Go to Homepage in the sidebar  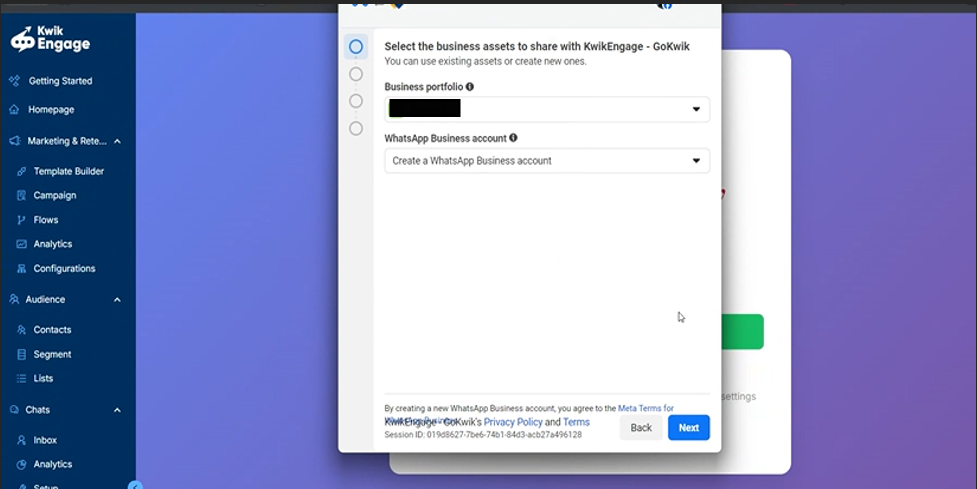click(51, 110)
